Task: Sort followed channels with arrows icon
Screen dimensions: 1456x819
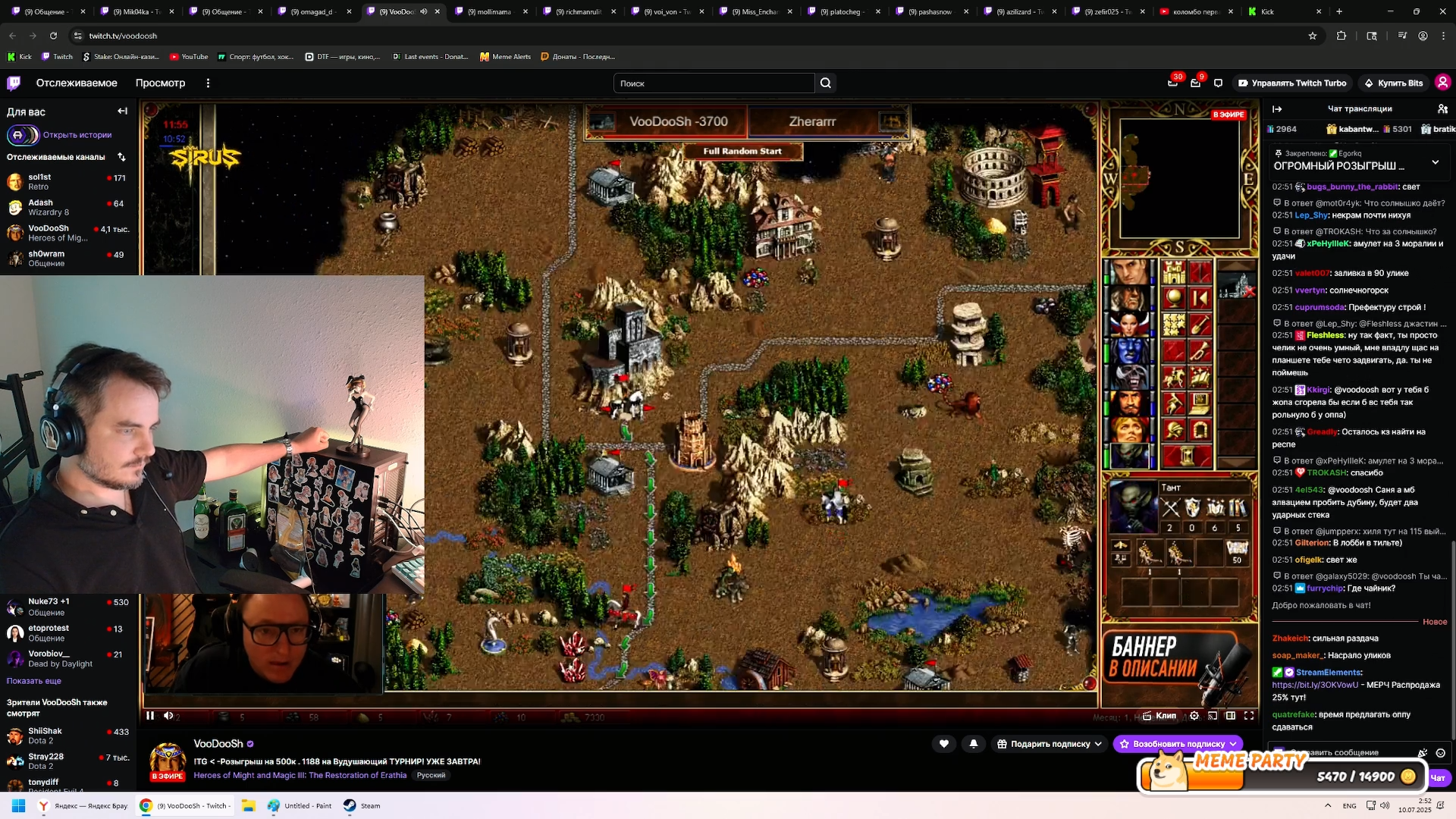Action: (x=121, y=157)
